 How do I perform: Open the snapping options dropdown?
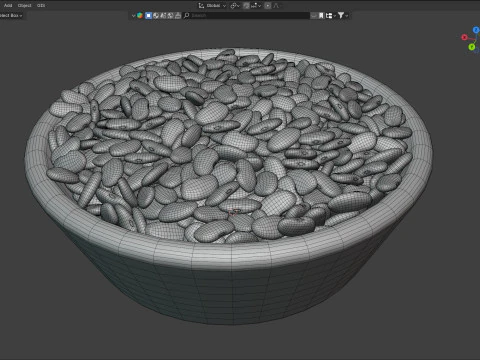(x=256, y=6)
